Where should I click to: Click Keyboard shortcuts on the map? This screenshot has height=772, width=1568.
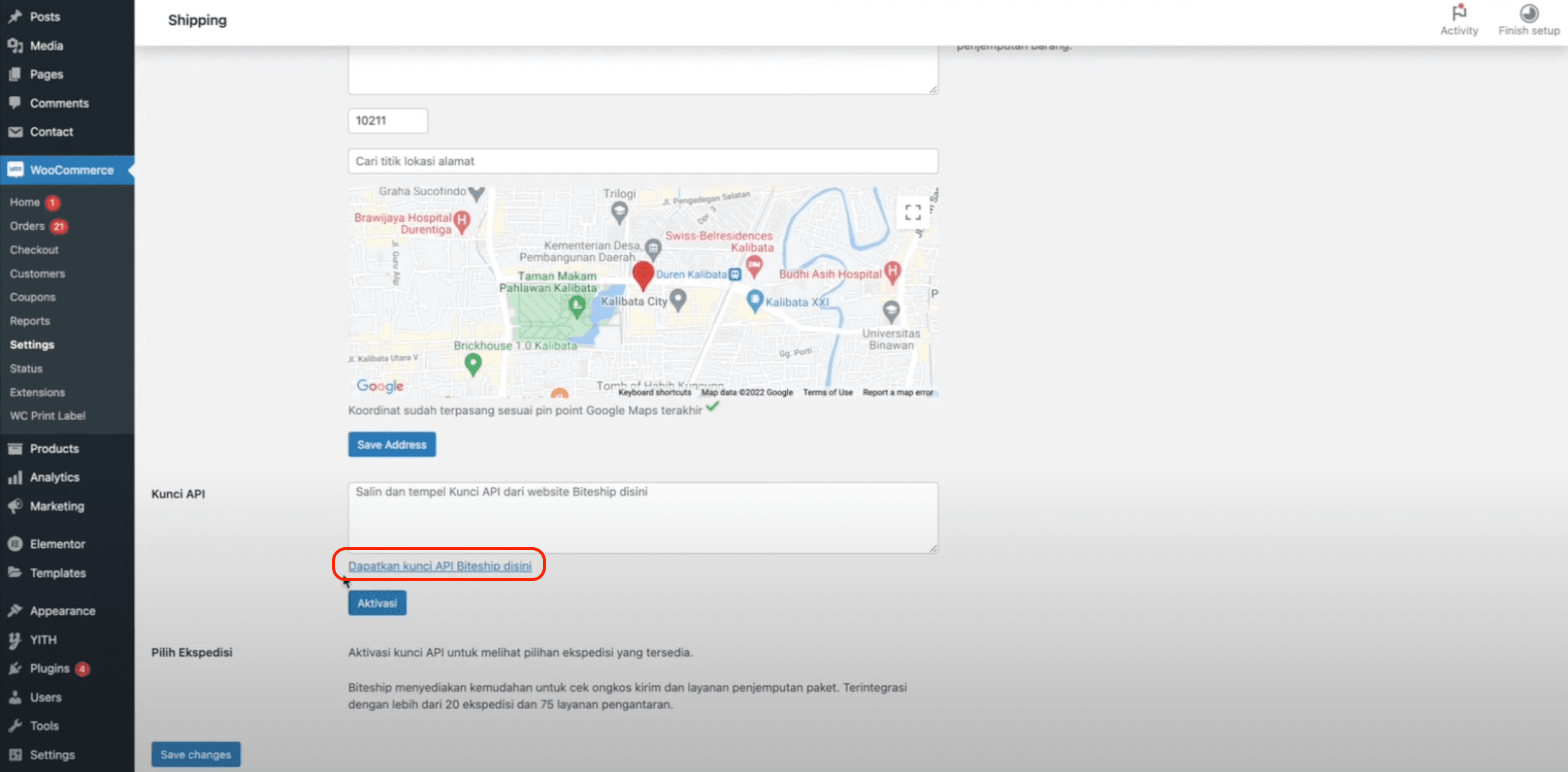pyautogui.click(x=654, y=392)
